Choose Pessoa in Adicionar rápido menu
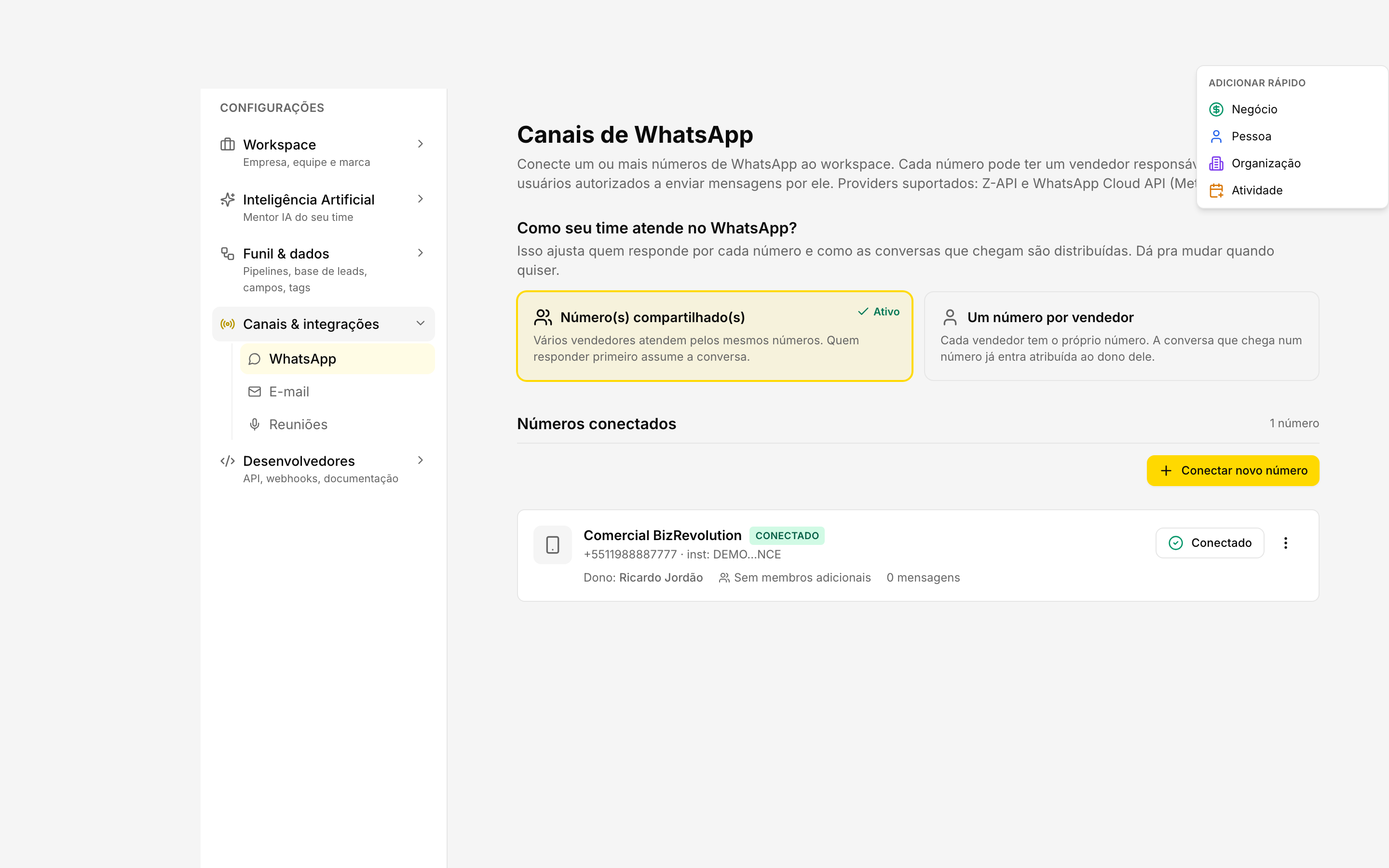The width and height of the screenshot is (1389, 868). [x=1292, y=136]
